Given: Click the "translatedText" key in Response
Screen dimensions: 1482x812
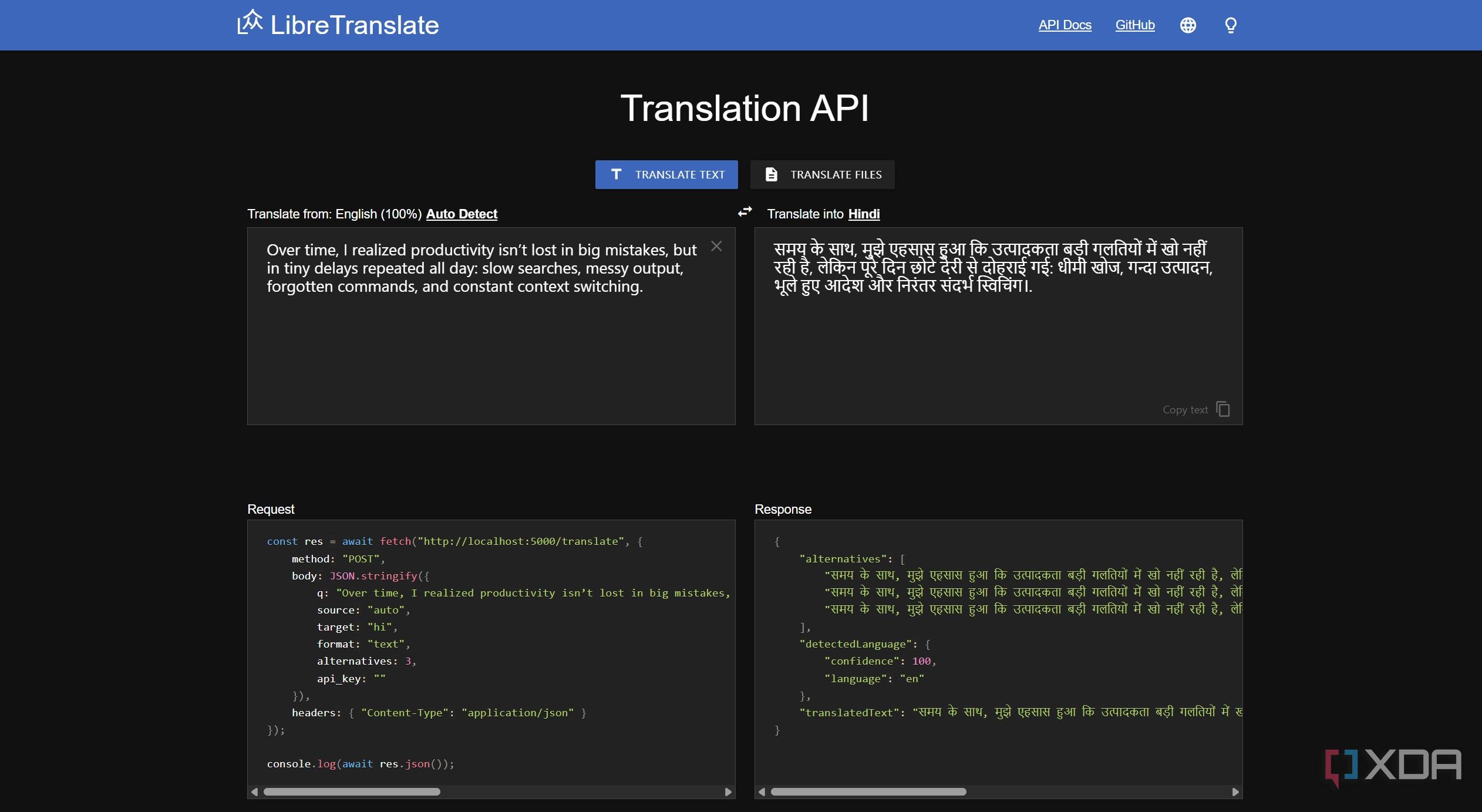Looking at the screenshot, I should pyautogui.click(x=849, y=713).
